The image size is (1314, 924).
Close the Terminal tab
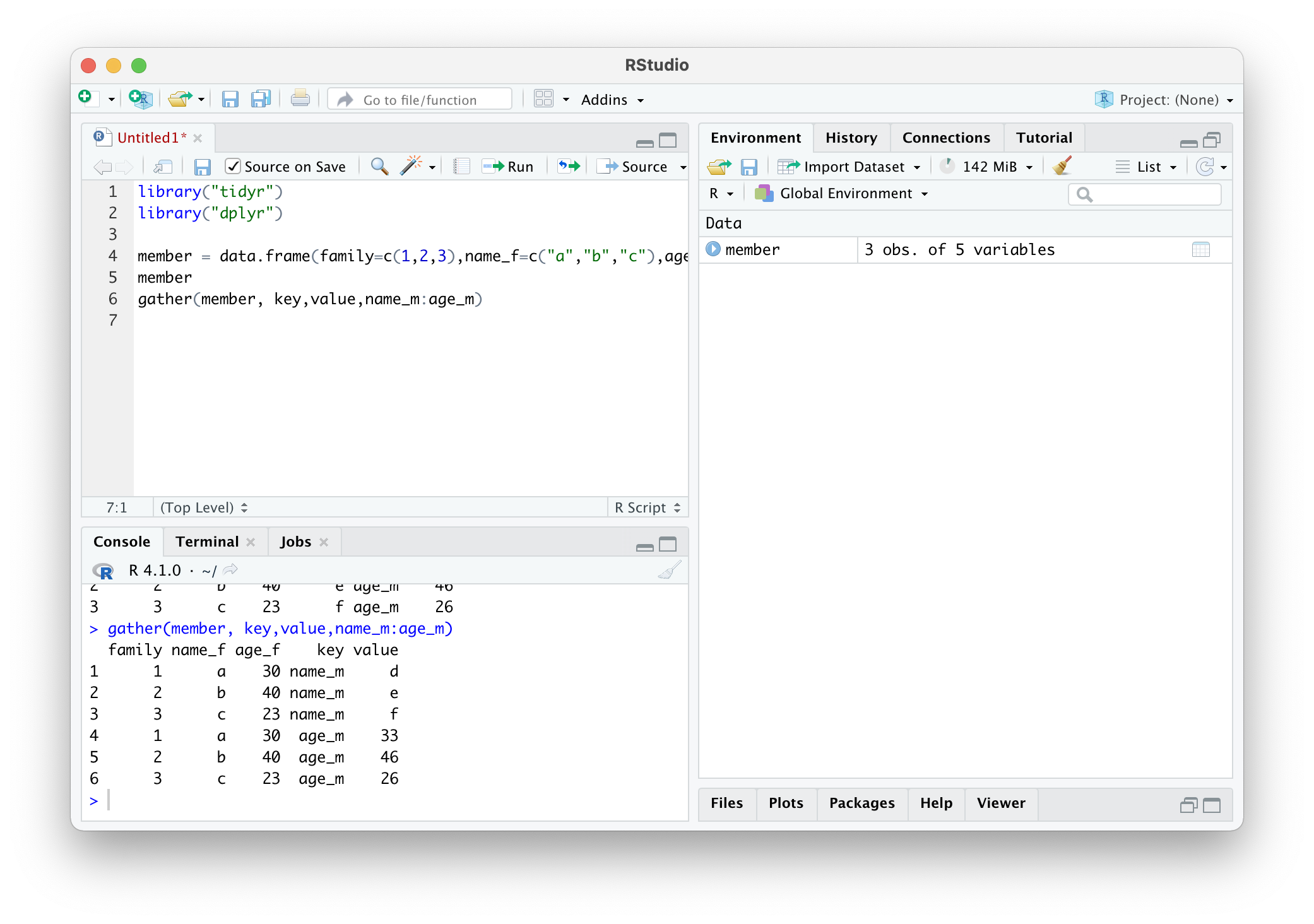pyautogui.click(x=251, y=542)
